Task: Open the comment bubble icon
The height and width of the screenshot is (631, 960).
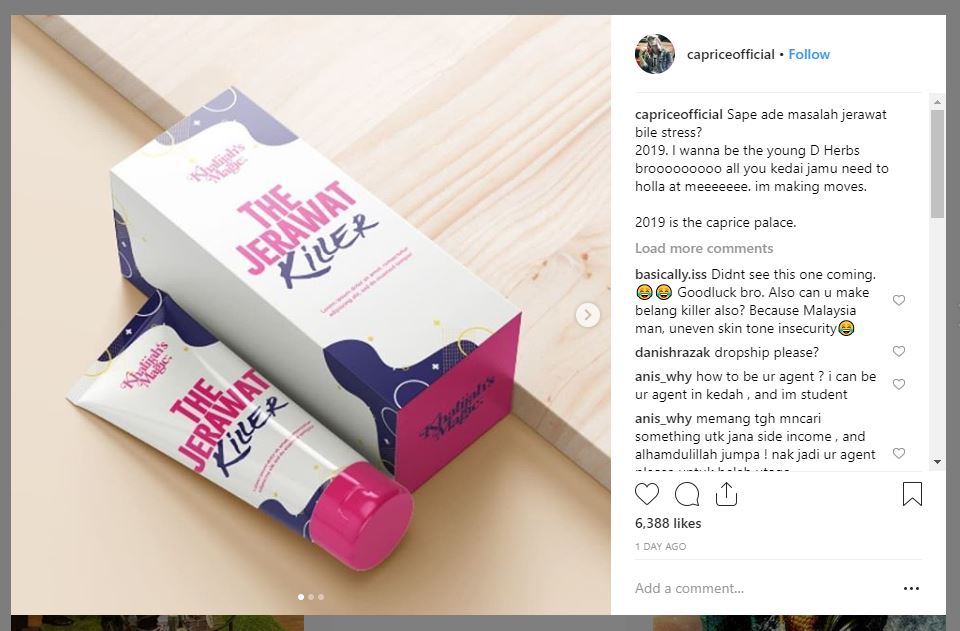Action: click(687, 494)
